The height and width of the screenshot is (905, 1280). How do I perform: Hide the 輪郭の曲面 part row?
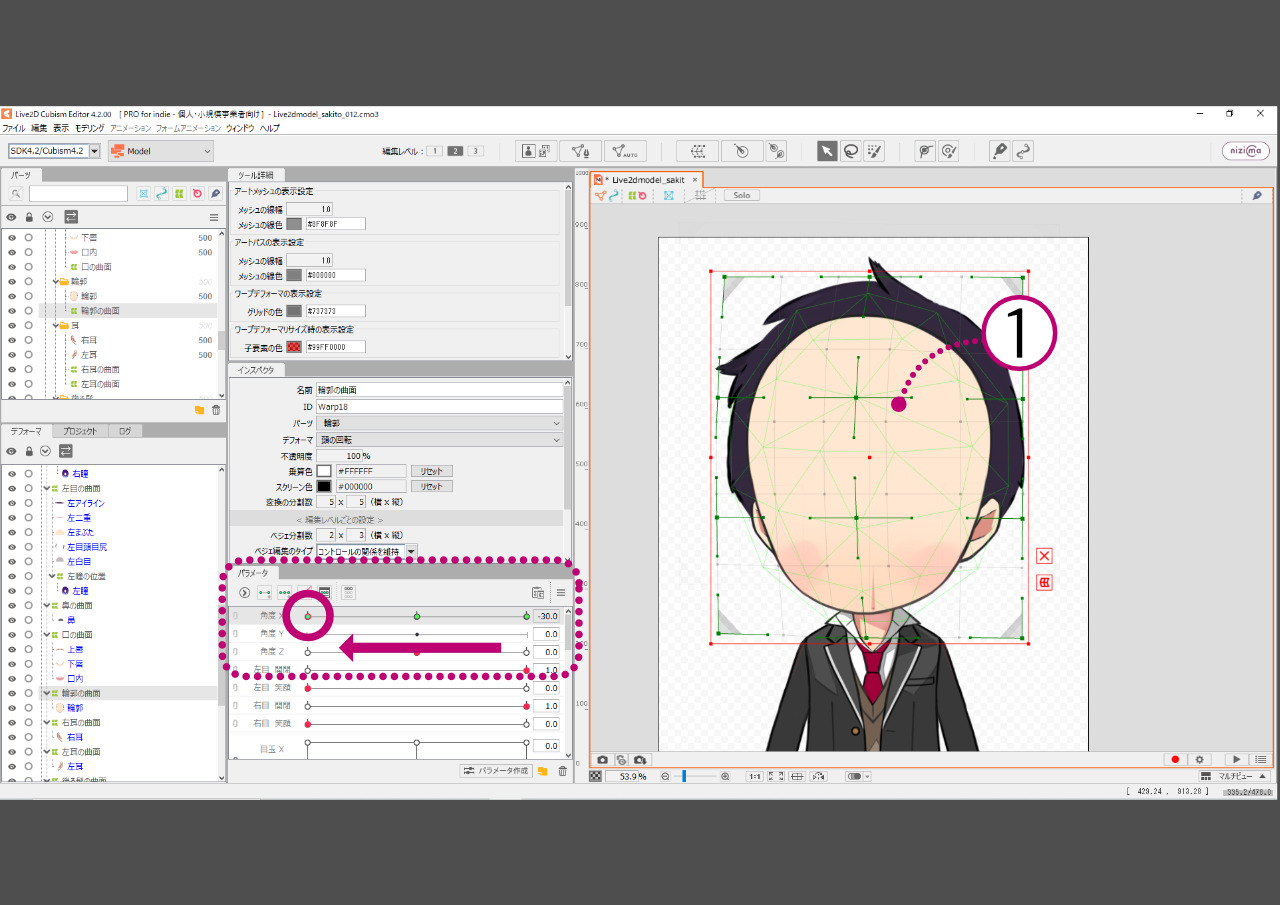click(12, 311)
